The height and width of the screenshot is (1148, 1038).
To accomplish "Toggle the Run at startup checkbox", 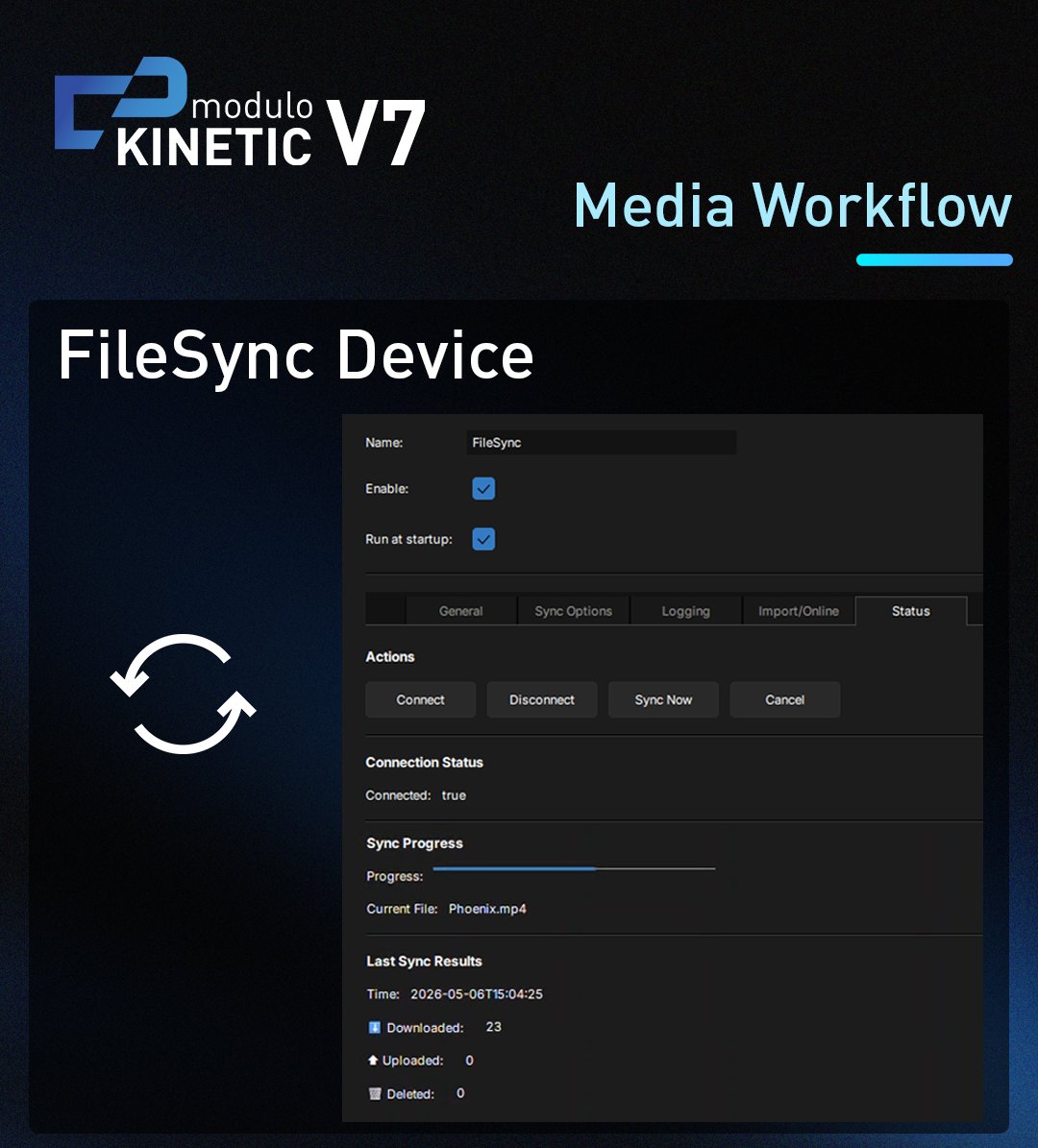I will pos(483,539).
